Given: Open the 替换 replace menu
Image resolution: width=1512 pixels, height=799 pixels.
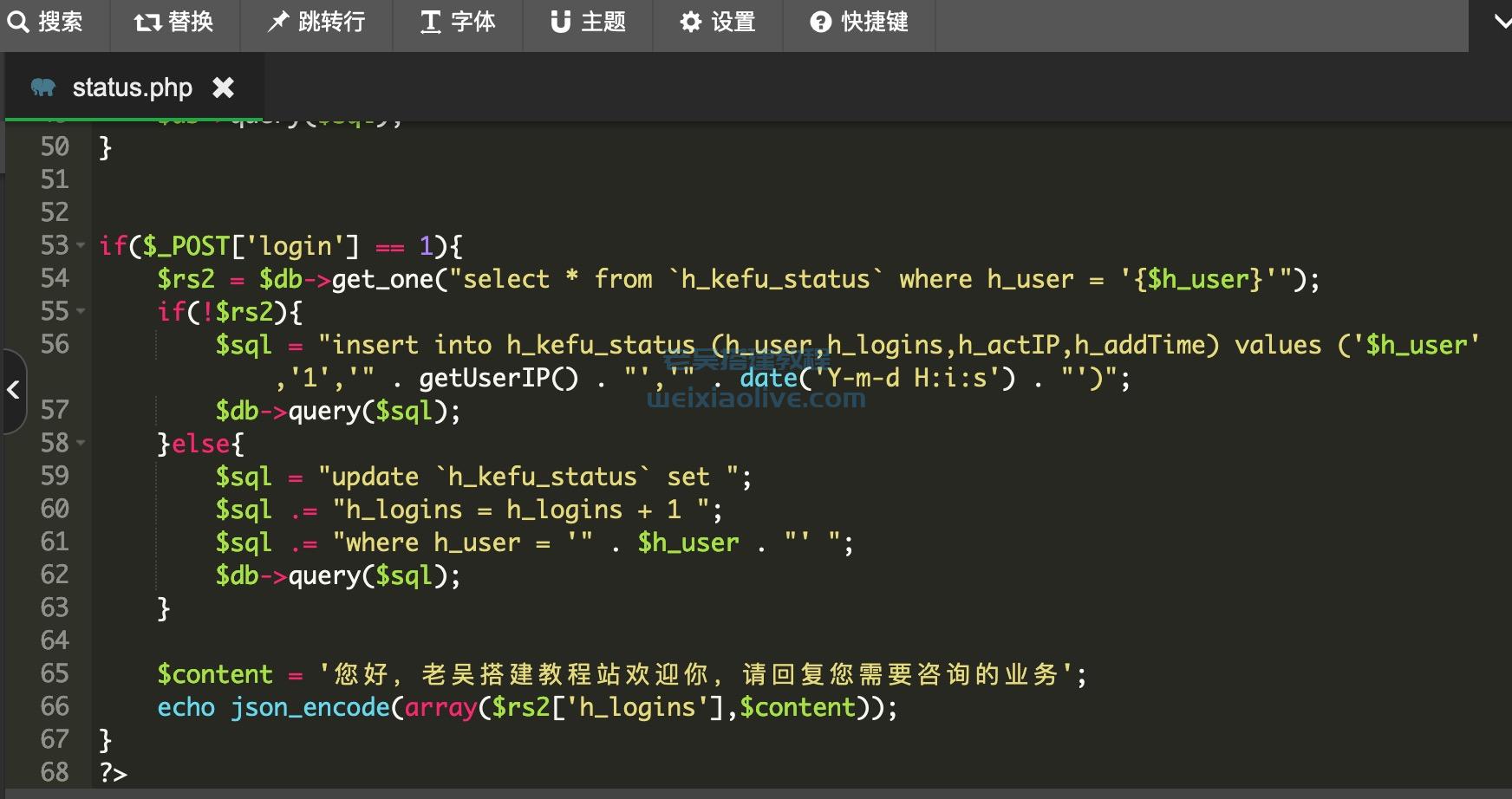Looking at the screenshot, I should 175,22.
